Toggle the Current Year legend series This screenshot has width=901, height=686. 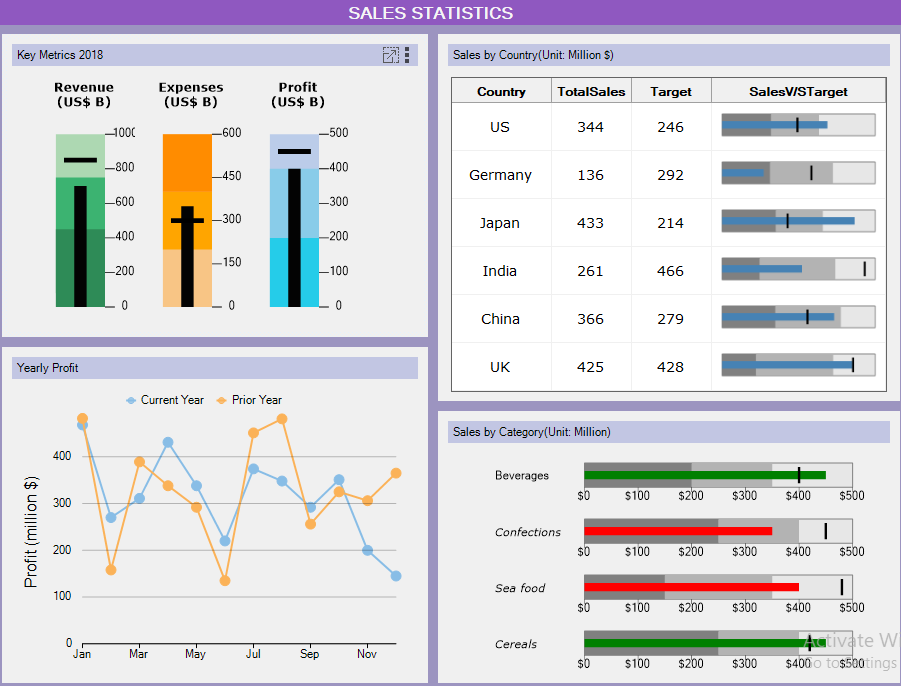tap(164, 400)
